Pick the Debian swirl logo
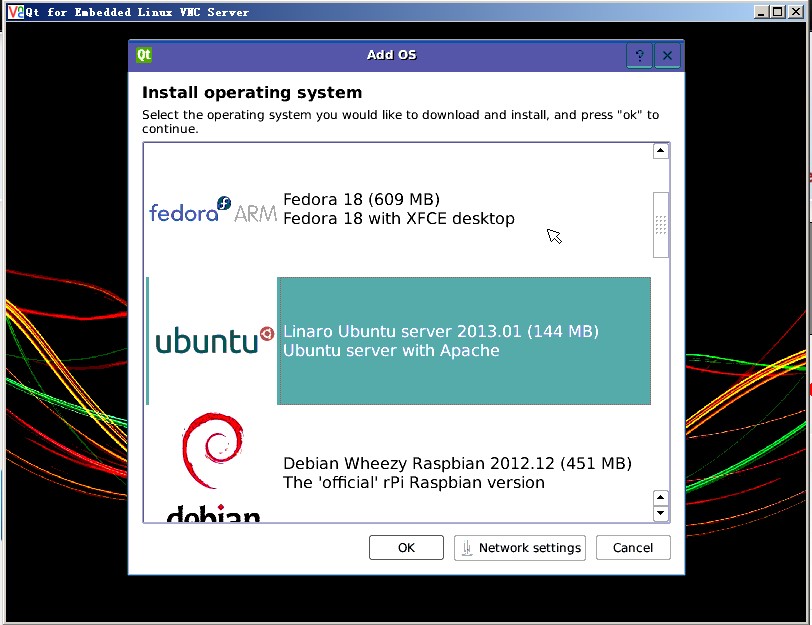This screenshot has height=625, width=812. click(213, 450)
